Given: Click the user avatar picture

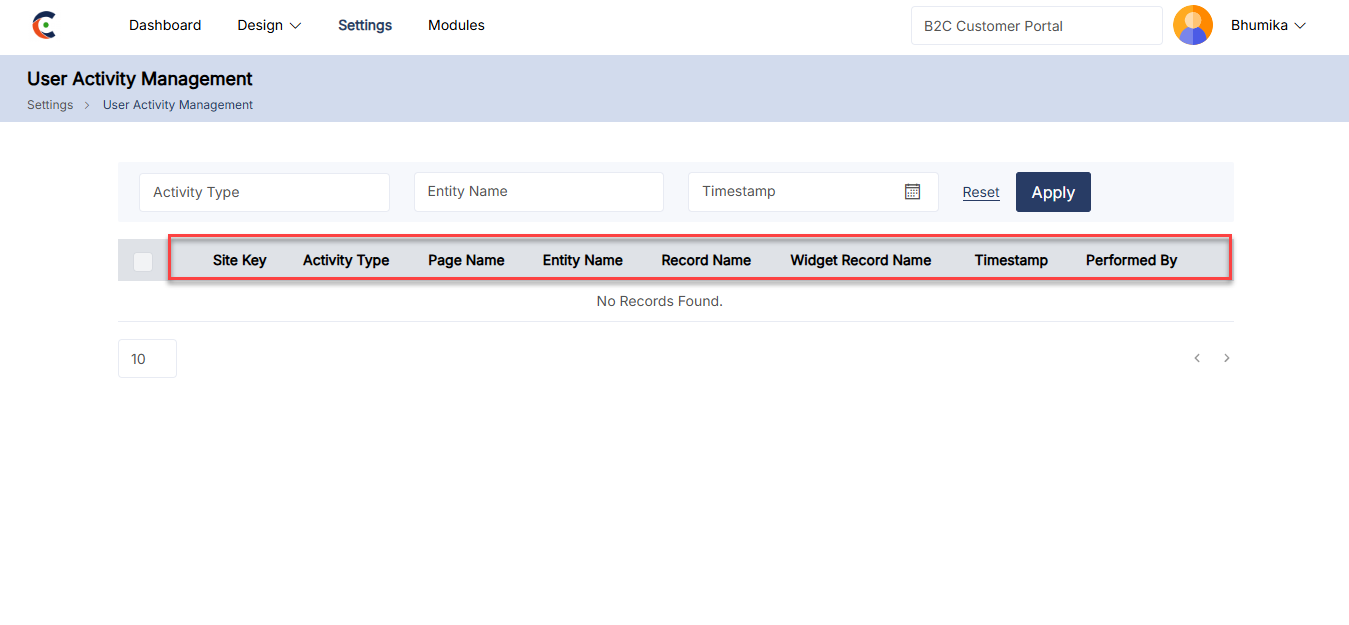Looking at the screenshot, I should (x=1192, y=26).
